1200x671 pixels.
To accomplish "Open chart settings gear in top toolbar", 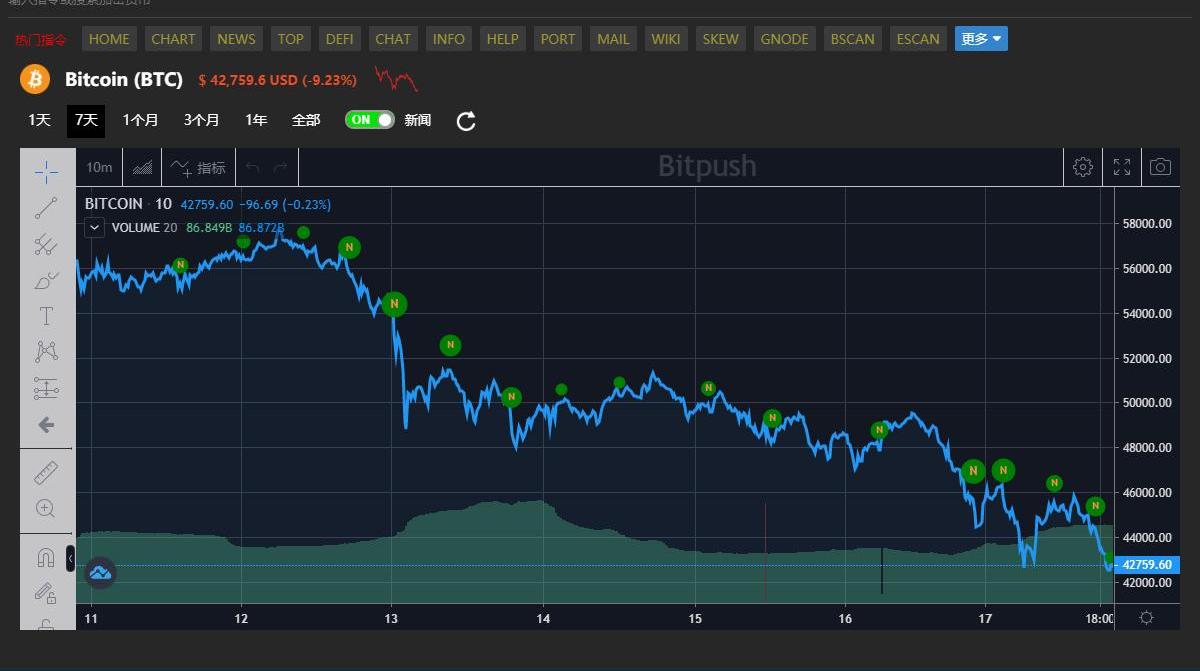I will (x=1083, y=167).
